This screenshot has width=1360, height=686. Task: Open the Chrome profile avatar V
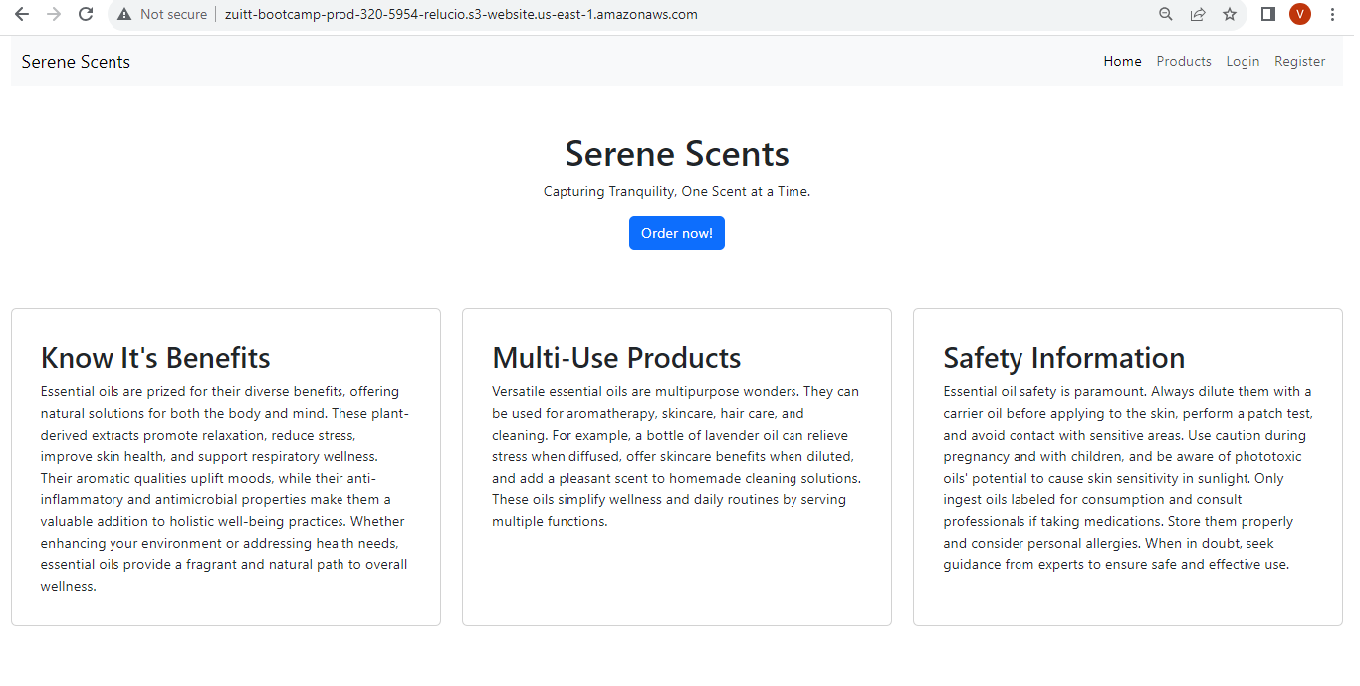pyautogui.click(x=1299, y=14)
